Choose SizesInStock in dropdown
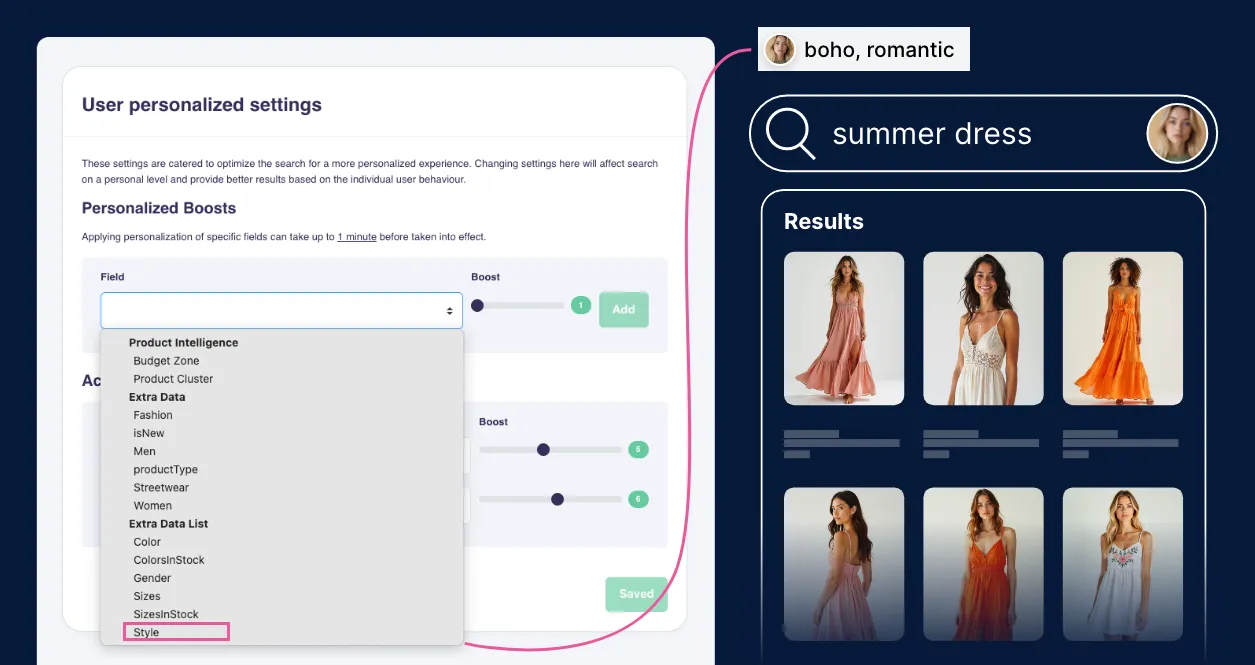This screenshot has height=665, width=1255. click(166, 614)
